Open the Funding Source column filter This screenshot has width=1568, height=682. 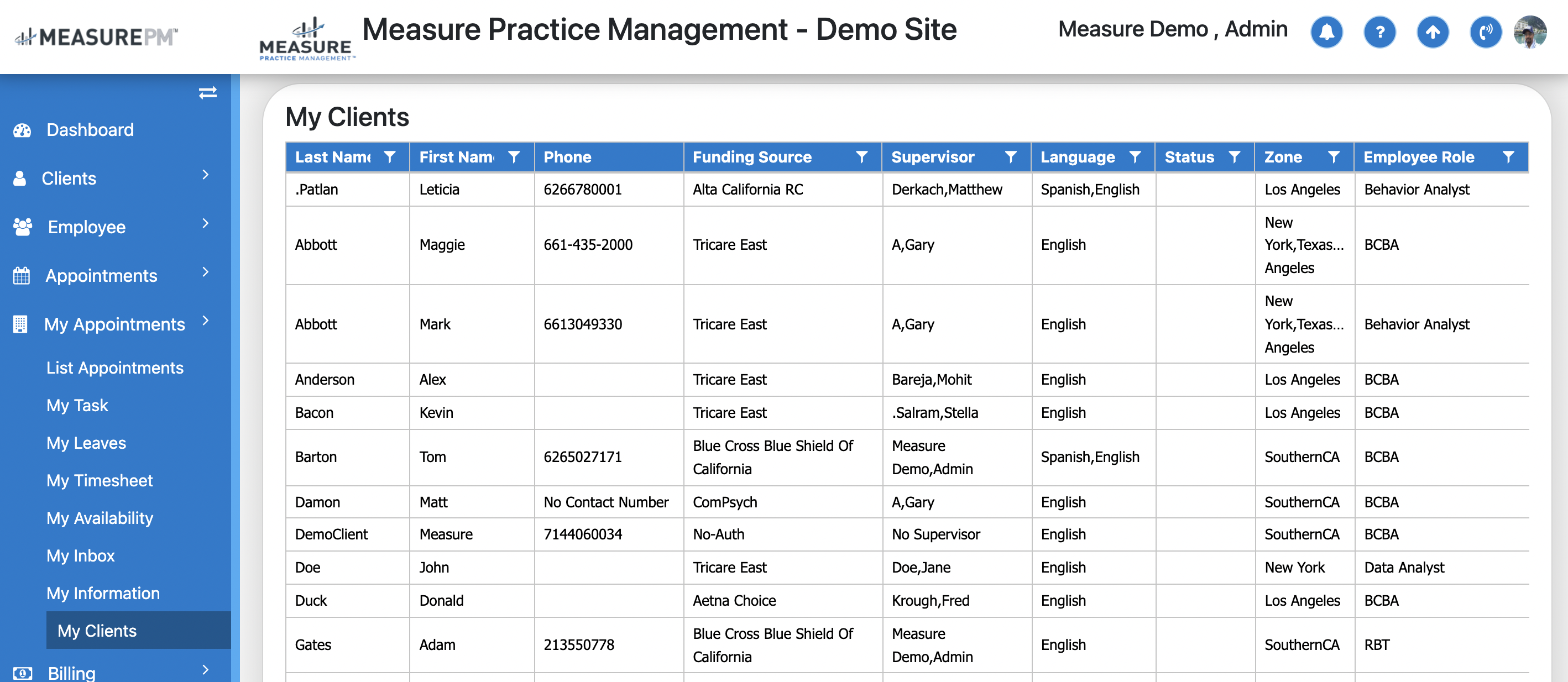point(861,157)
